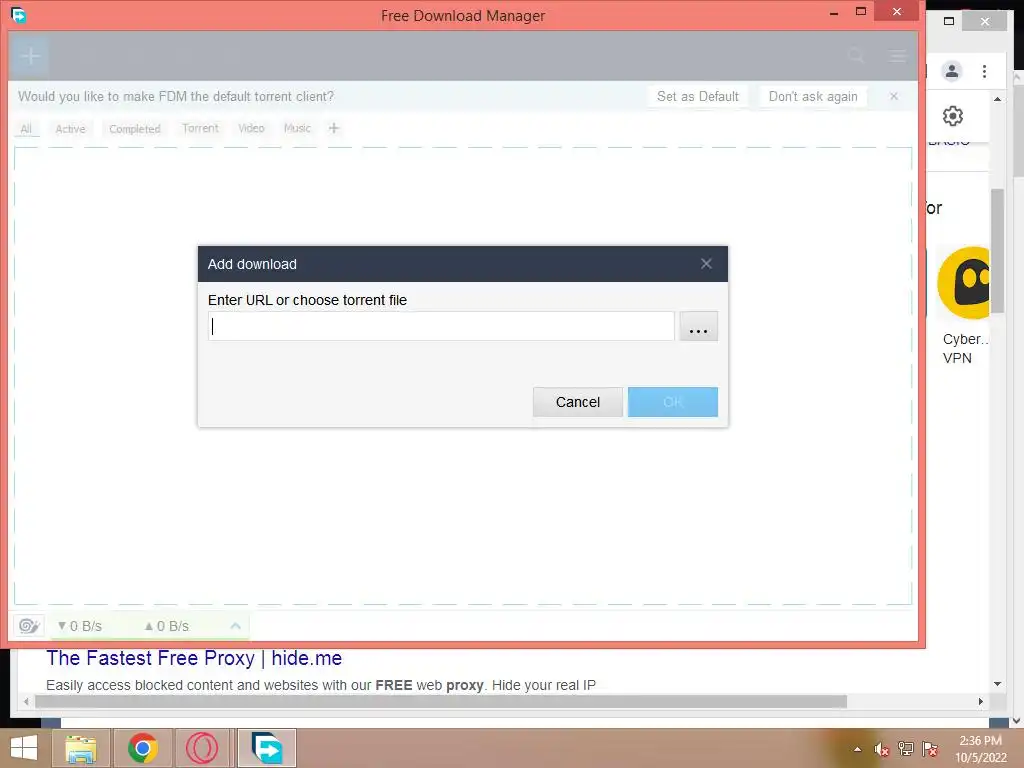Viewport: 1024px width, 768px height.
Task: Open the search icon in FDM toolbar
Action: tap(856, 56)
